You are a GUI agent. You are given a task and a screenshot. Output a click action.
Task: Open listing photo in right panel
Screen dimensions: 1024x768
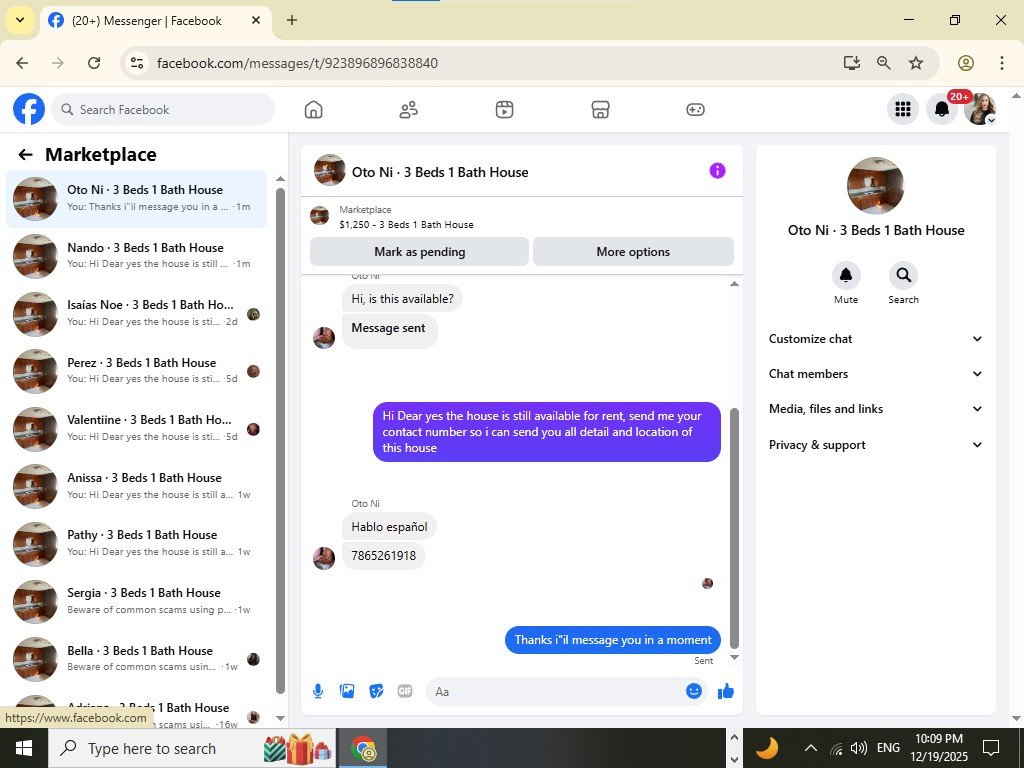pos(875,185)
